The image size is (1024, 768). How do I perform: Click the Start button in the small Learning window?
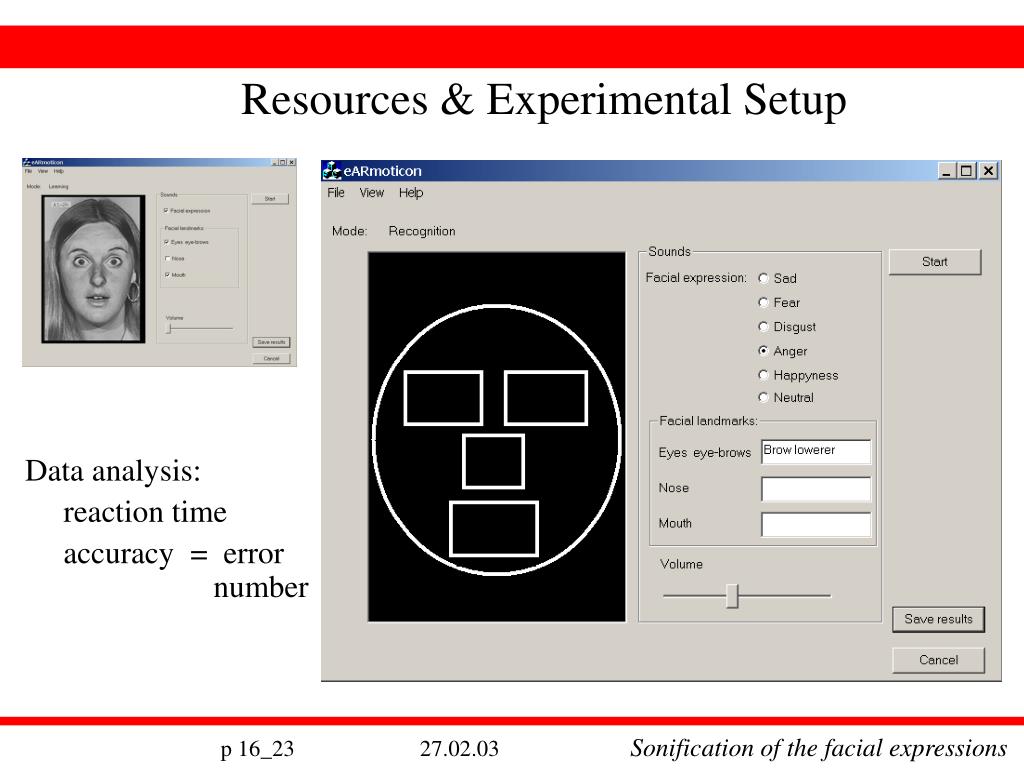270,199
